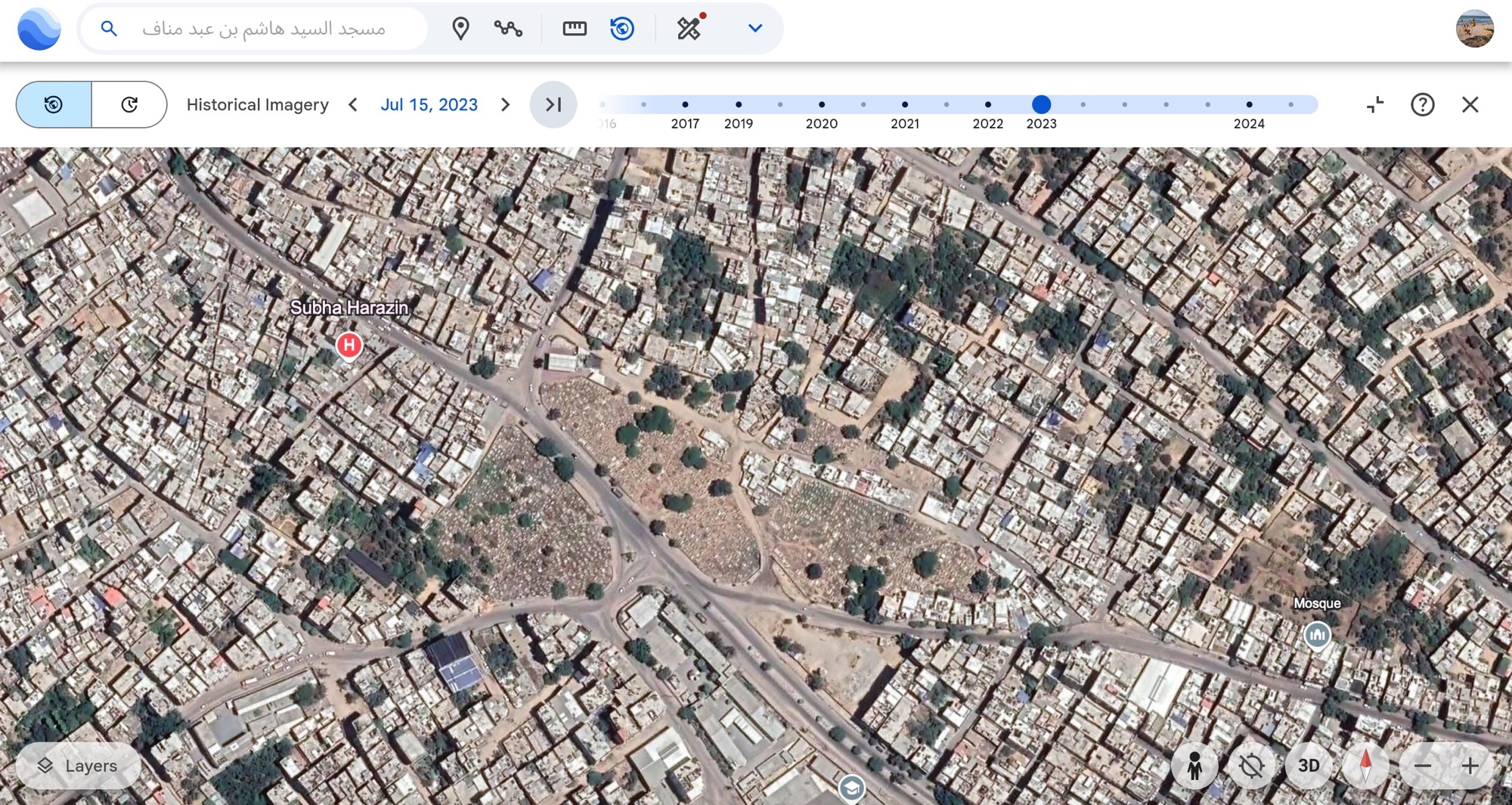The image size is (1512, 805).
Task: Open the Layers panel
Action: 78,766
